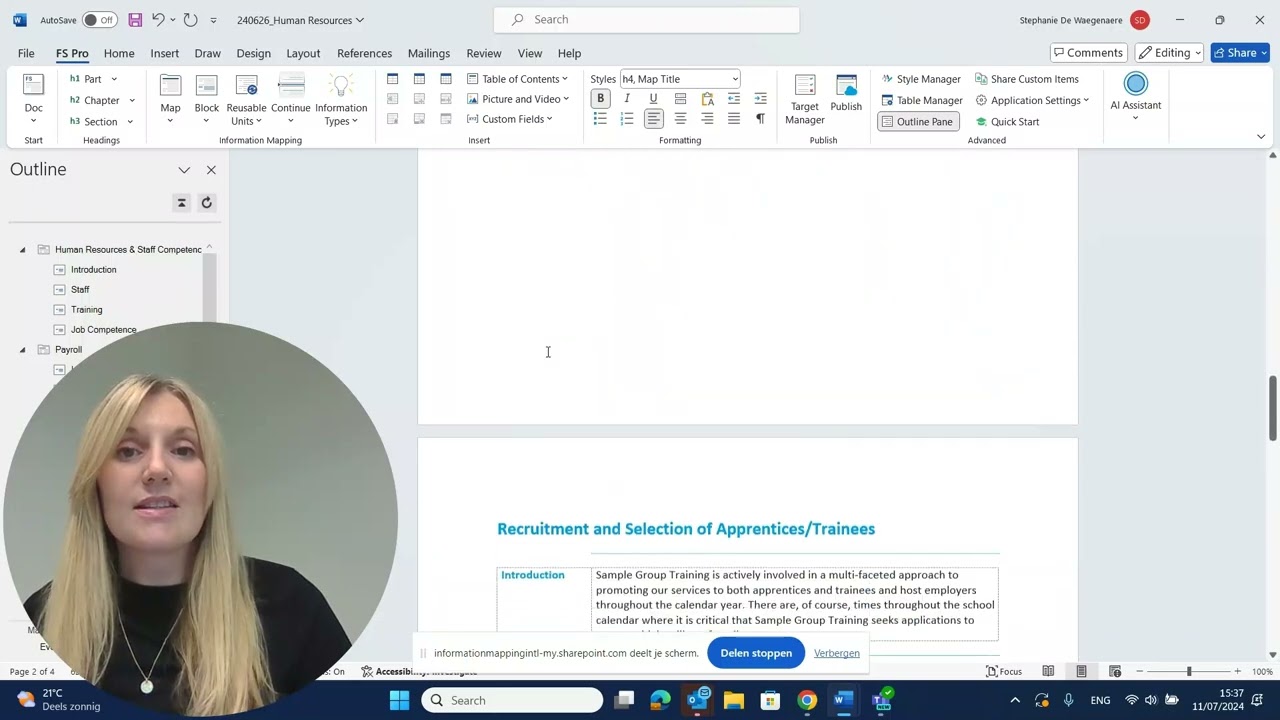Click the AI Assistant icon

tap(1135, 84)
